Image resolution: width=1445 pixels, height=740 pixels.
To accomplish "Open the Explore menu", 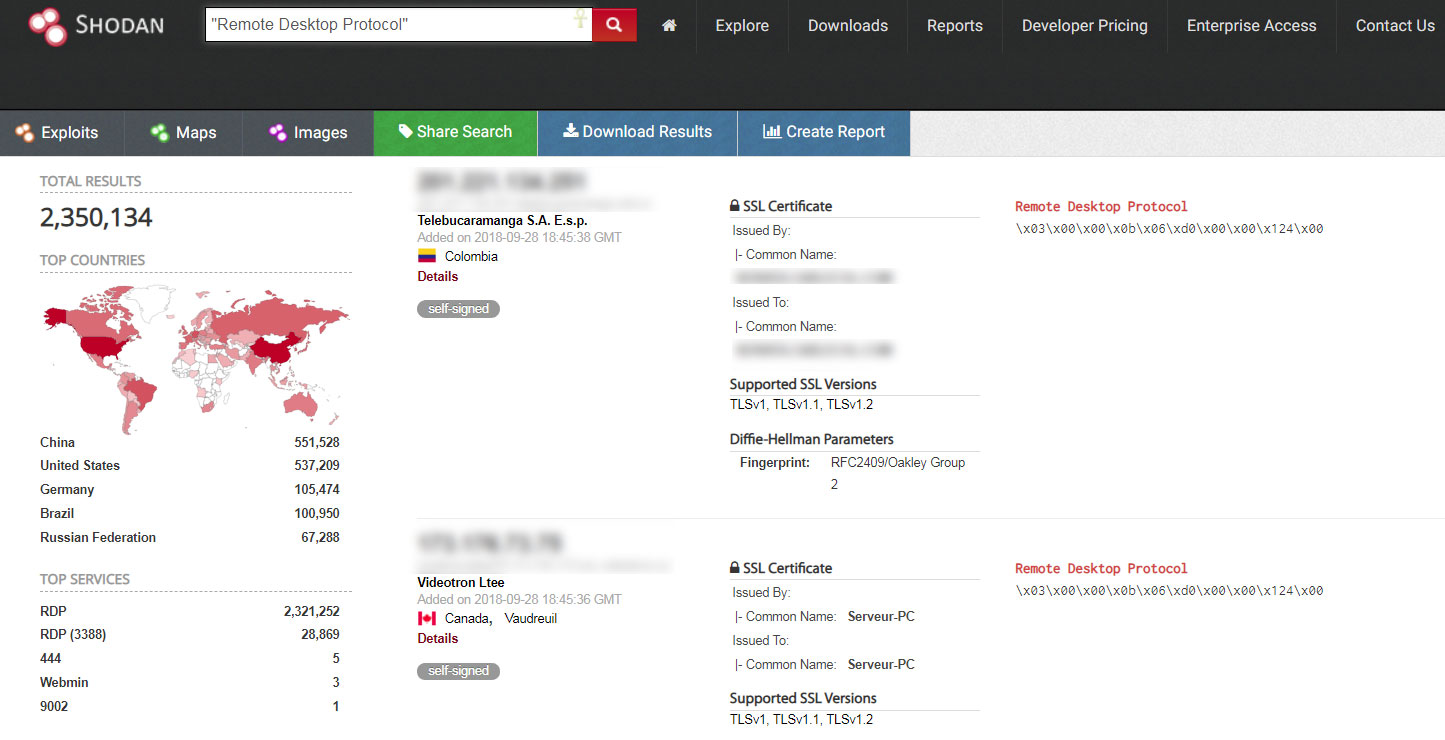I will (742, 26).
